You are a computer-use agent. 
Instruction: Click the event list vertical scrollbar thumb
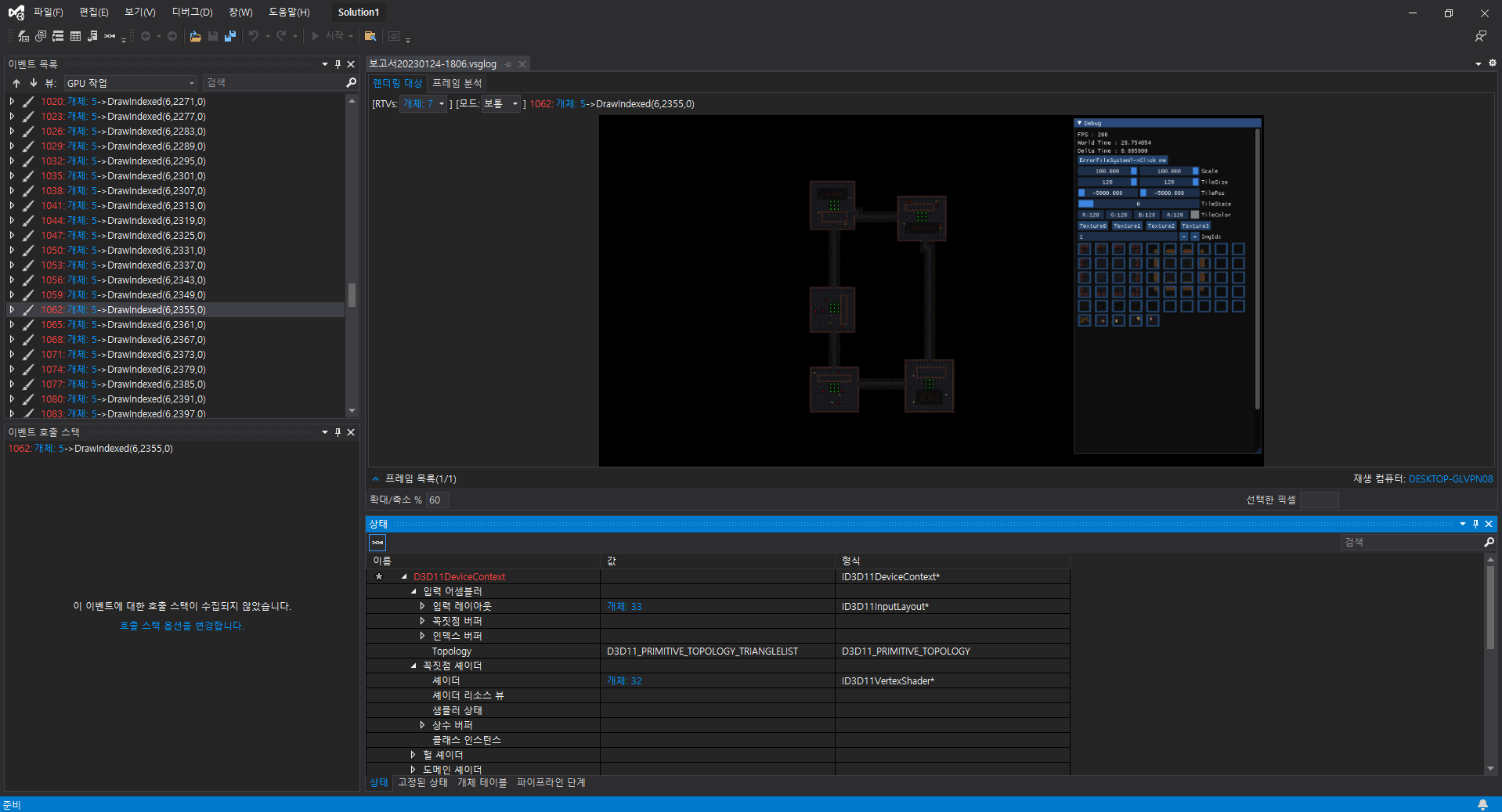[352, 295]
